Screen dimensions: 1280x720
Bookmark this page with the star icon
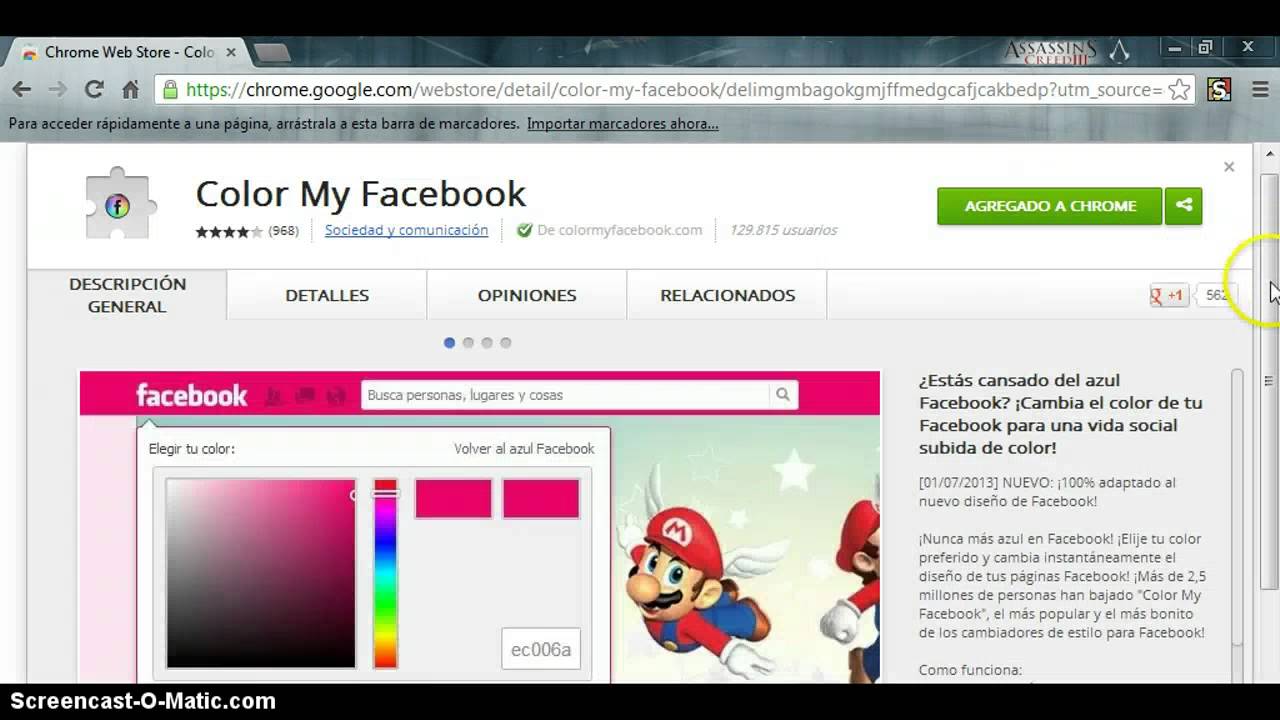1179,90
